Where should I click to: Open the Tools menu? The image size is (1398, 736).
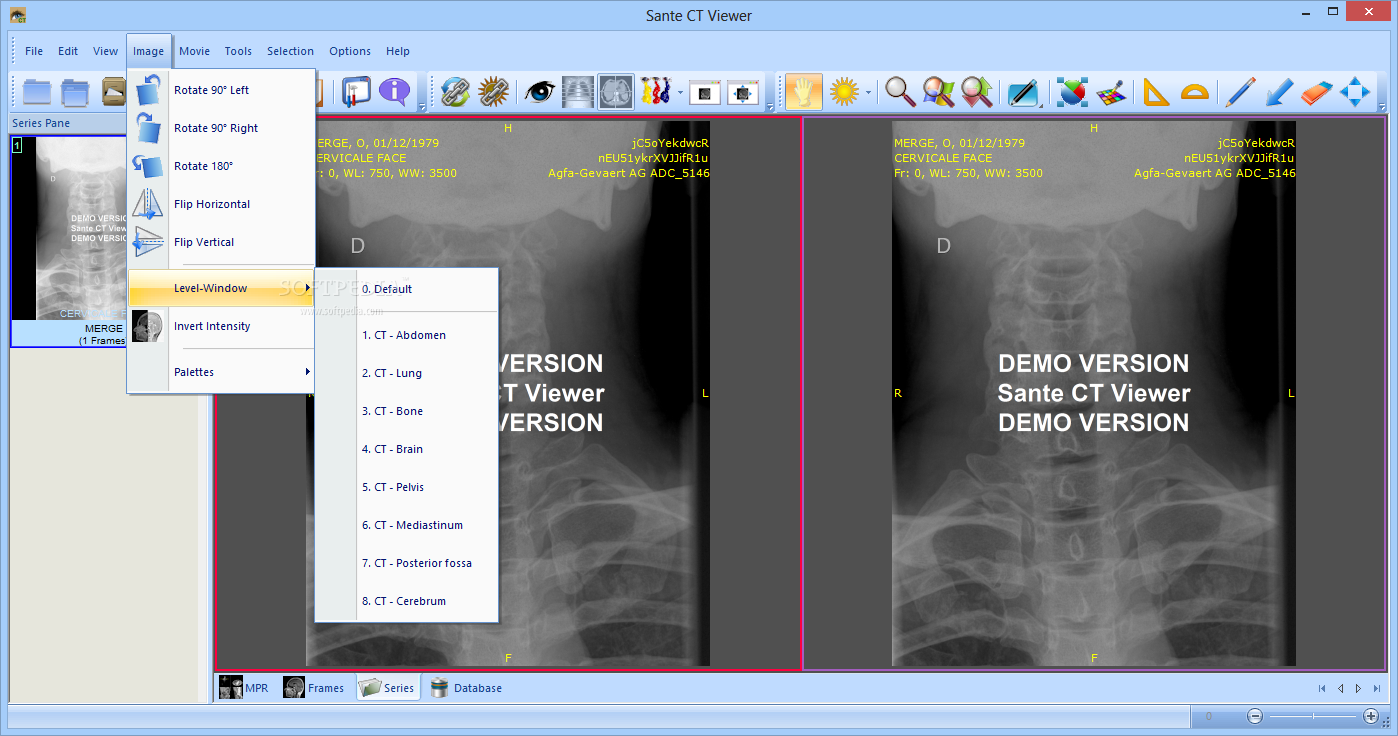[x=238, y=51]
